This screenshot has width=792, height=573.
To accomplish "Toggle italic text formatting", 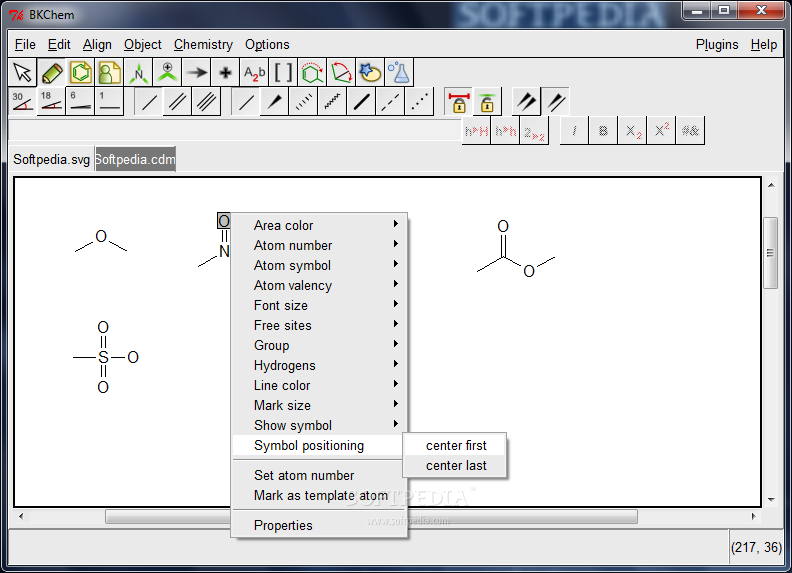I will pos(574,131).
